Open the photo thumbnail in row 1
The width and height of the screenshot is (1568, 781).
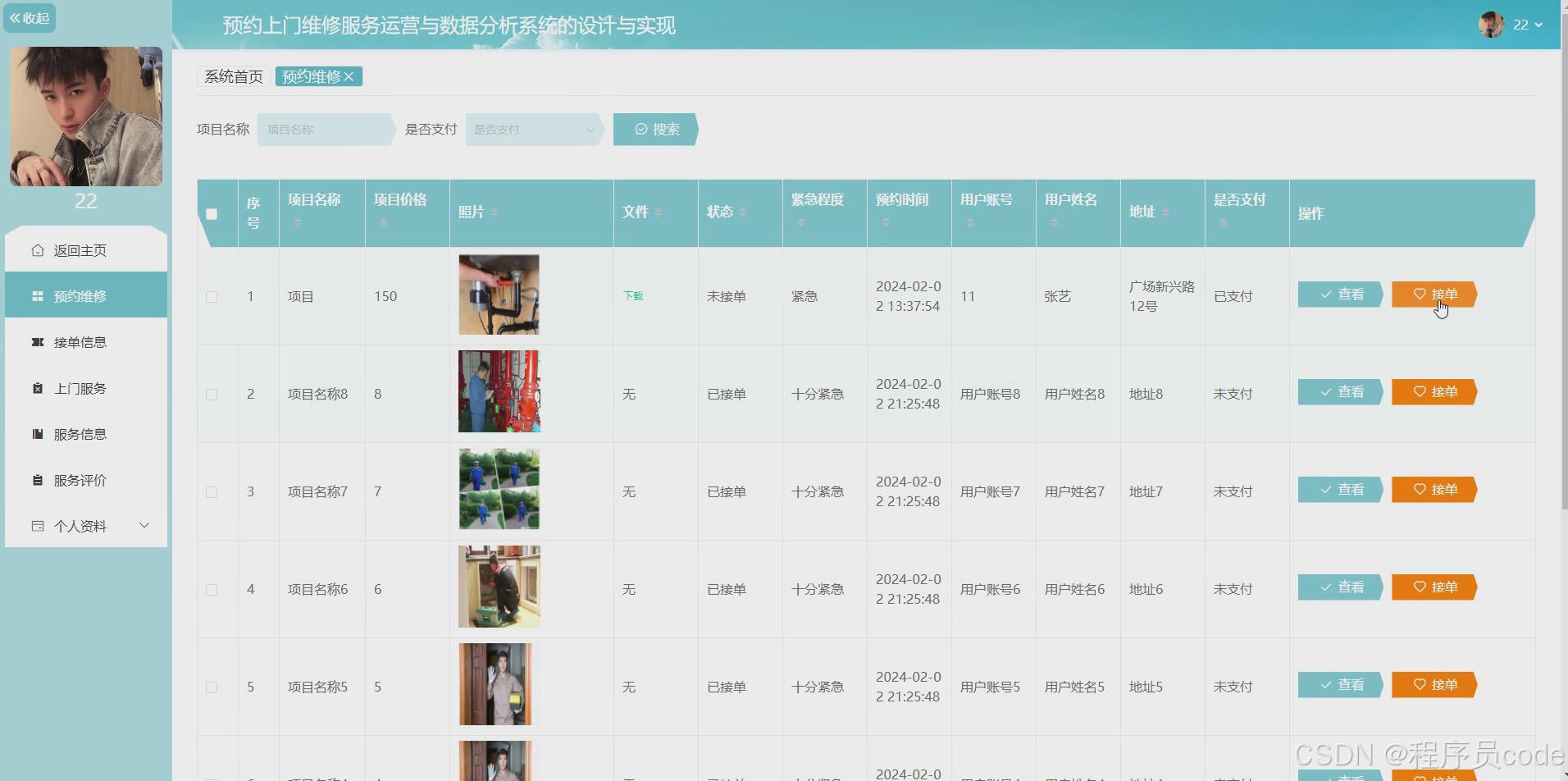point(499,295)
